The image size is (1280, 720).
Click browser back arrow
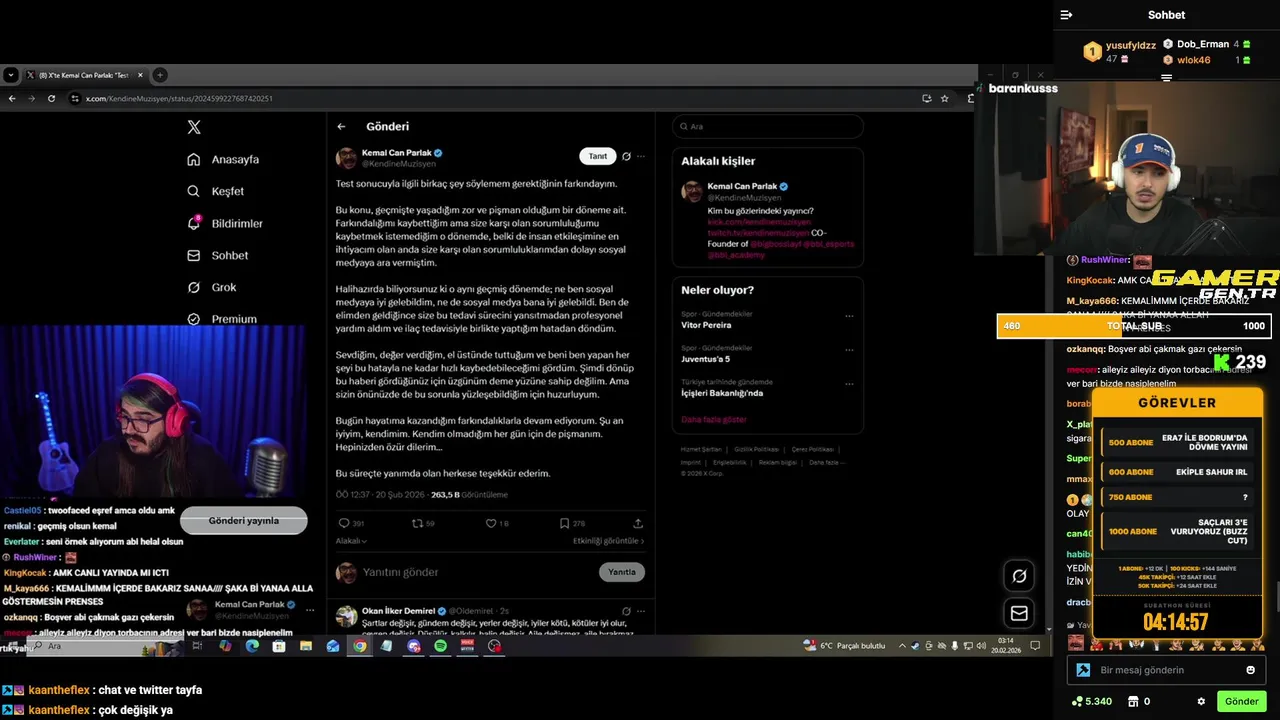[12, 98]
